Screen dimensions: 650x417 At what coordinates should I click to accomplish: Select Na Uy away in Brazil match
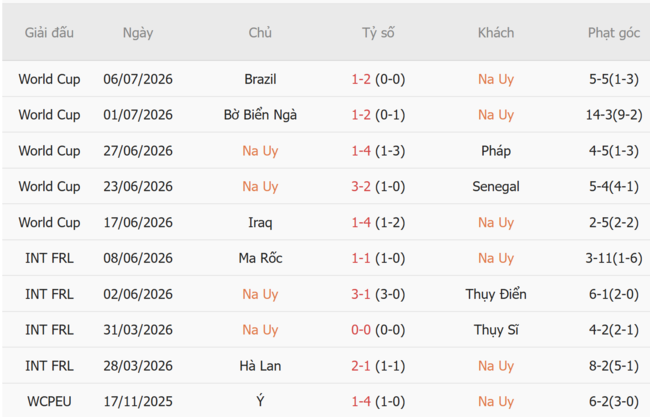click(x=496, y=79)
